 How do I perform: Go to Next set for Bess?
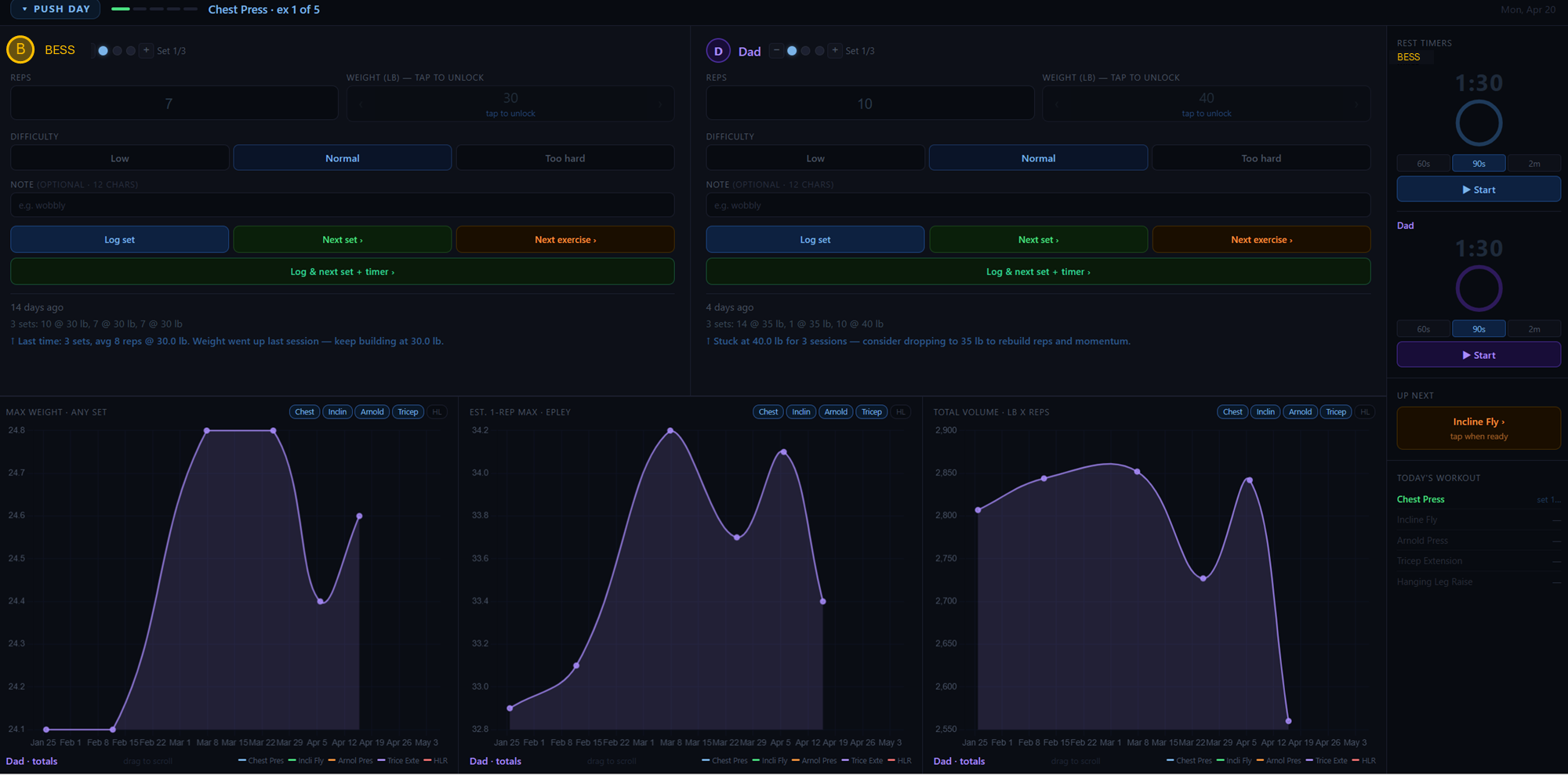(x=343, y=240)
